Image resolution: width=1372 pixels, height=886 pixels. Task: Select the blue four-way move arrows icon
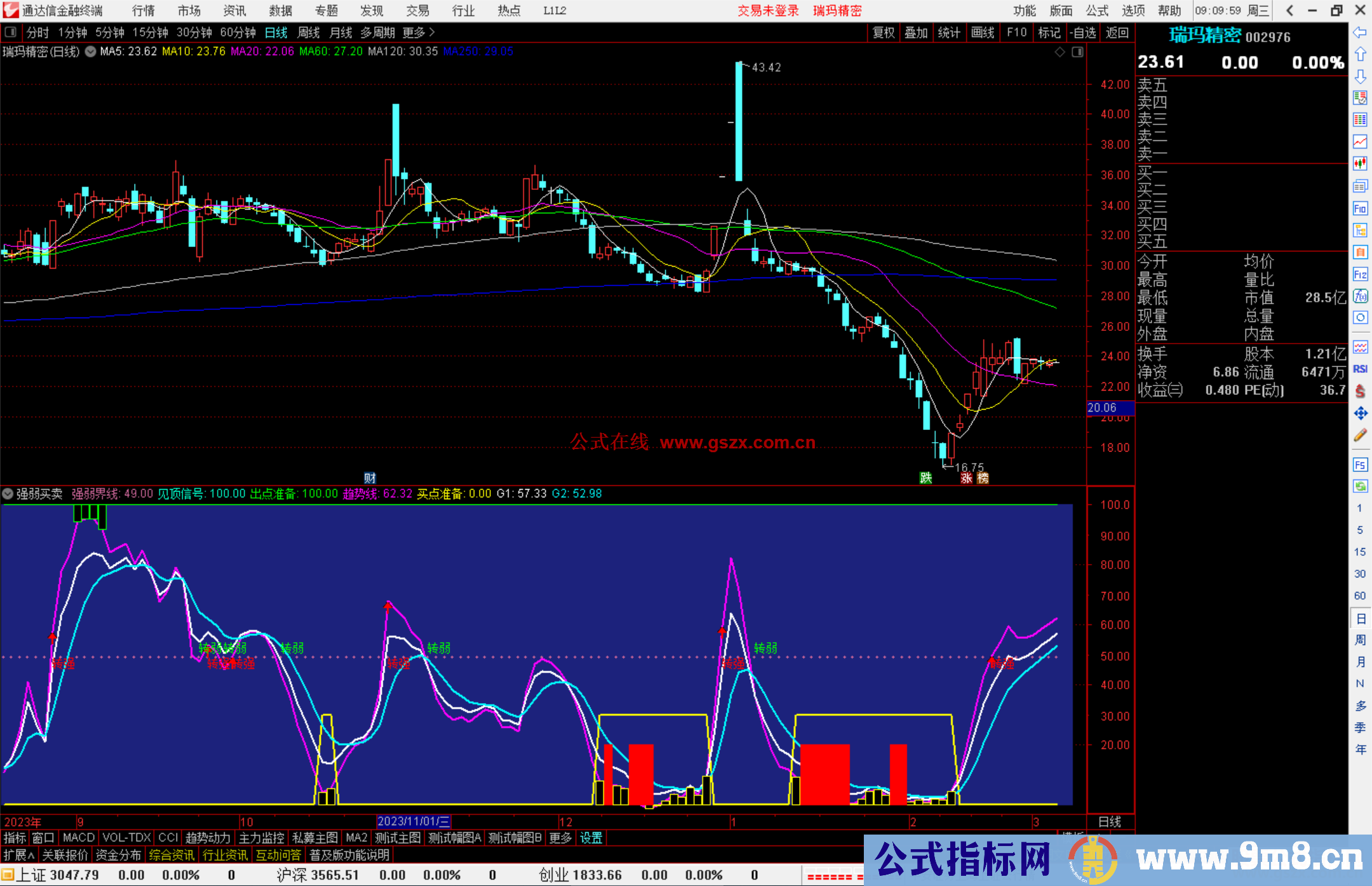pos(1360,413)
